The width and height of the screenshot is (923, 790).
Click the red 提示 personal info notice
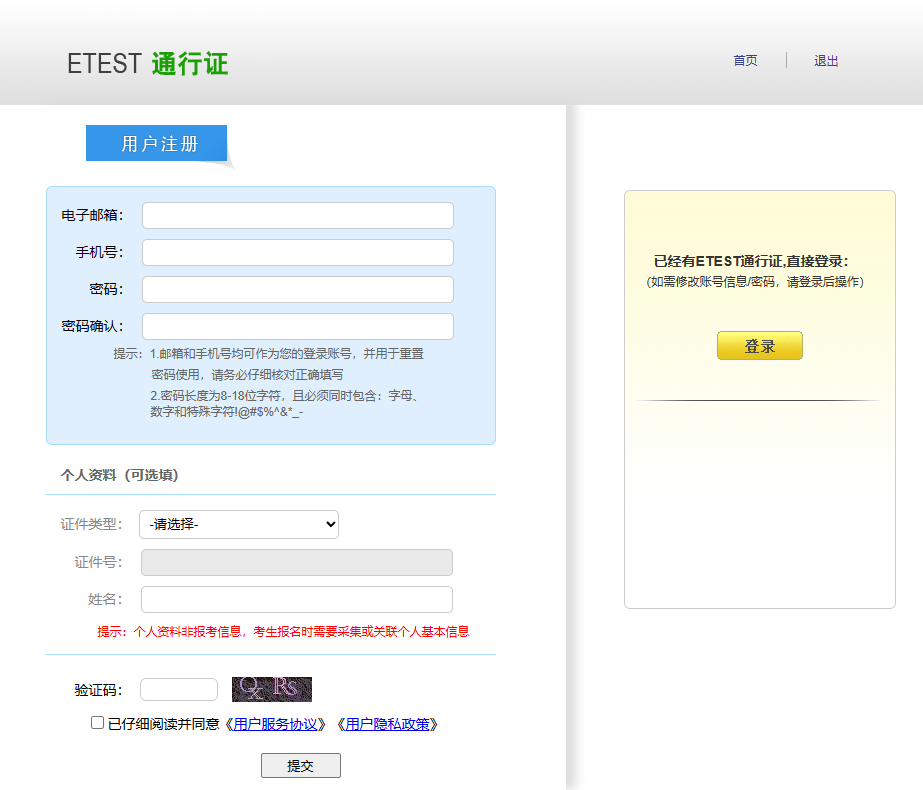pos(283,632)
